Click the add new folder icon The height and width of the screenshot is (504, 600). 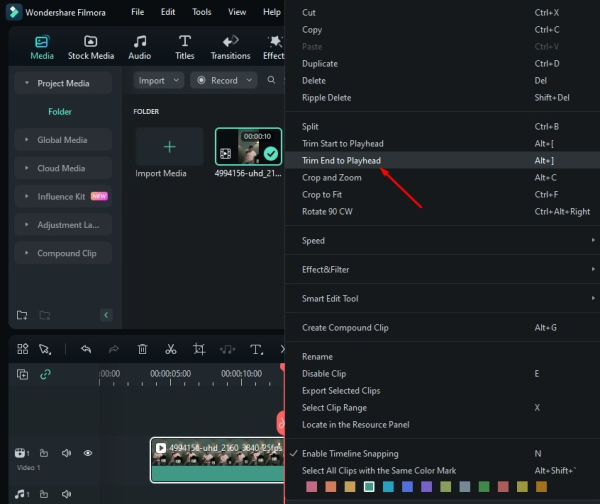pos(22,315)
